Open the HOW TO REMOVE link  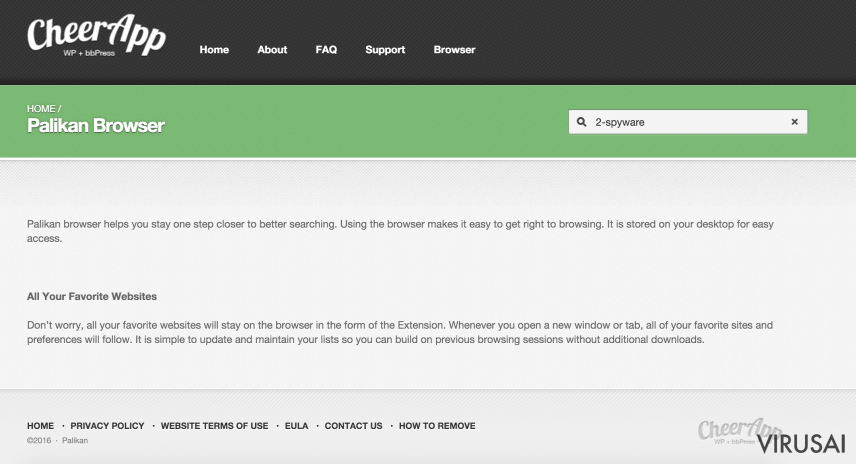coord(437,426)
